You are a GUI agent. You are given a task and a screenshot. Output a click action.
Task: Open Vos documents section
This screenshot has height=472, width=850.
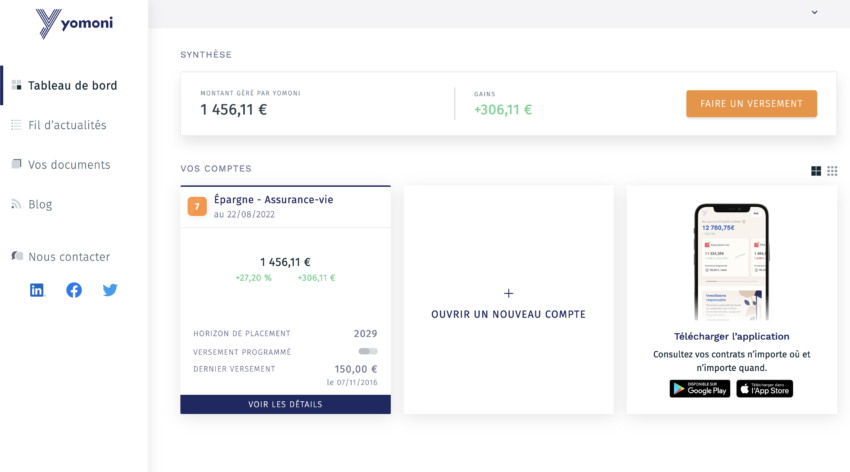point(69,165)
